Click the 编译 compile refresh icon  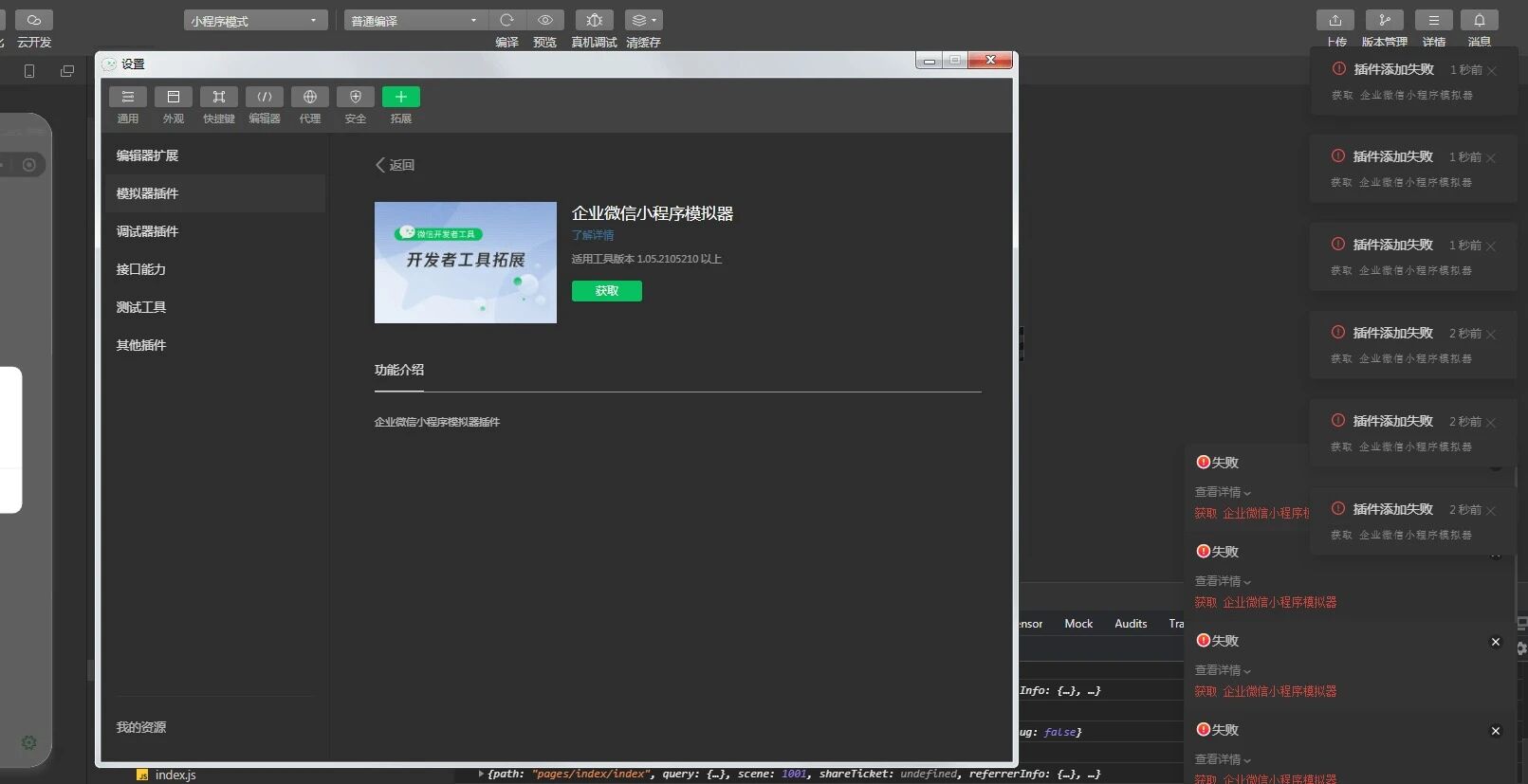pyautogui.click(x=507, y=20)
